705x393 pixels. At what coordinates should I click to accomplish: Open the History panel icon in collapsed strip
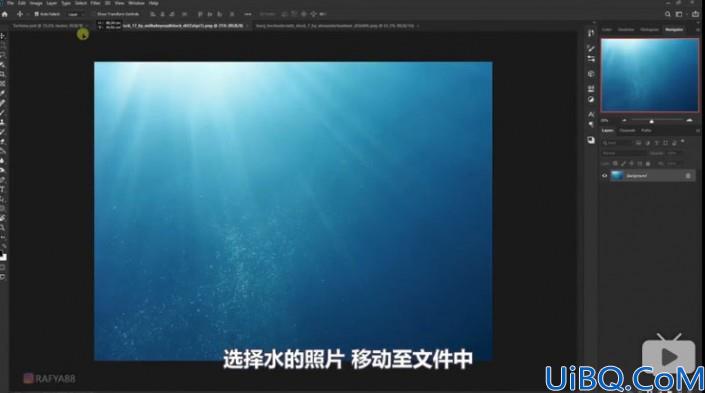591,33
